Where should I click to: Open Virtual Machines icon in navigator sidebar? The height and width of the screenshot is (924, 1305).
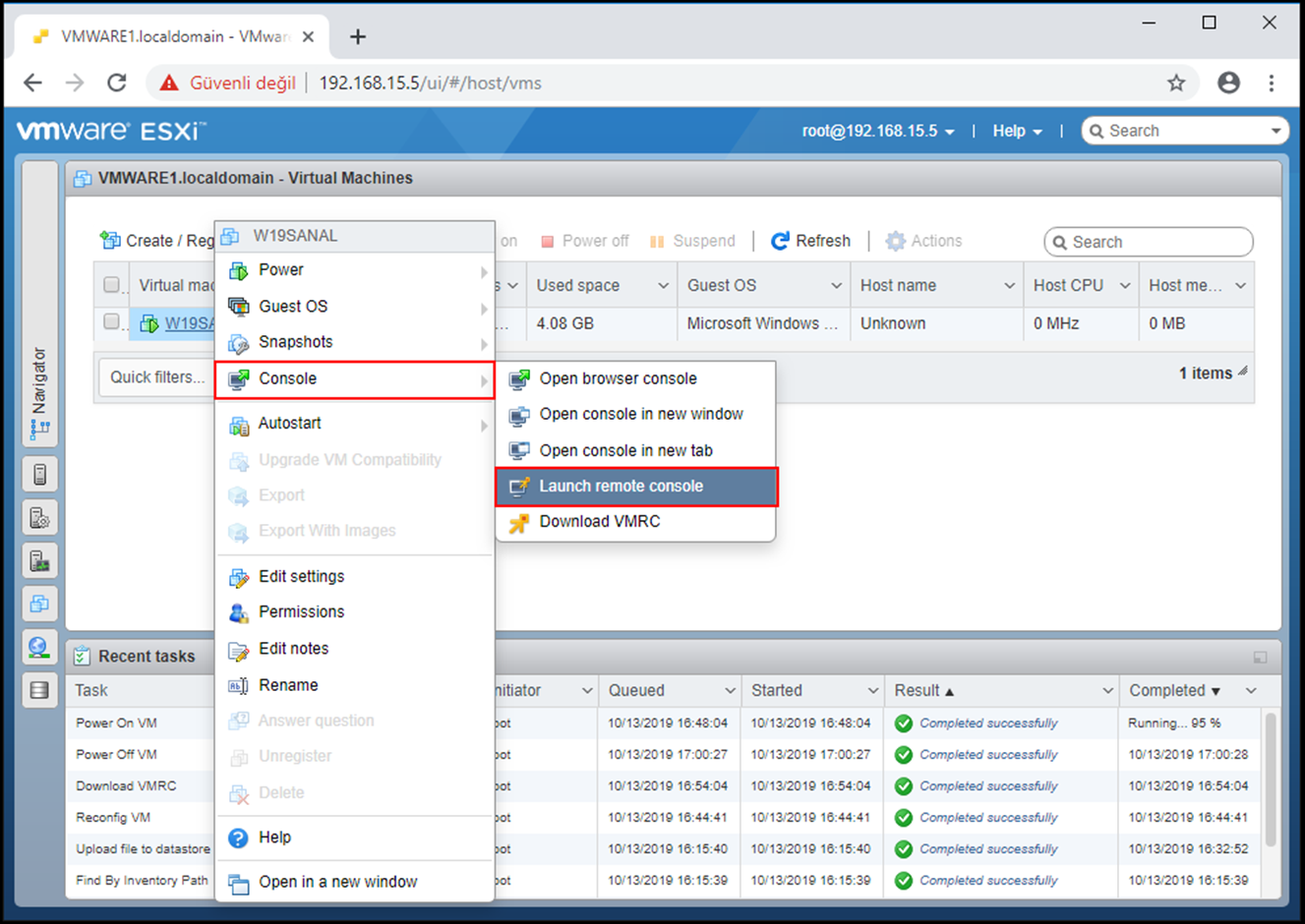point(39,605)
